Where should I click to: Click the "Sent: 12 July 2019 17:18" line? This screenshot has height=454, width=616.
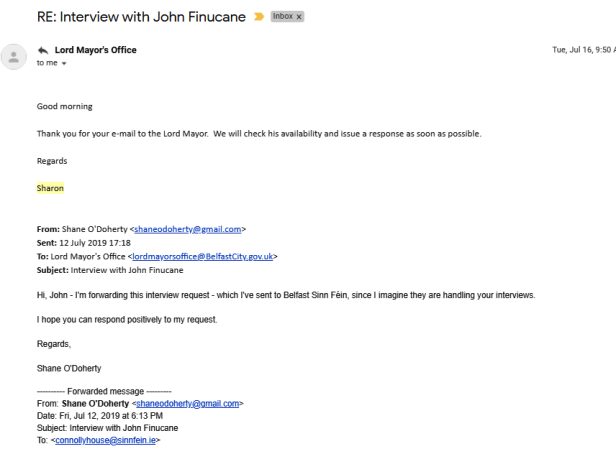[x=87, y=242]
